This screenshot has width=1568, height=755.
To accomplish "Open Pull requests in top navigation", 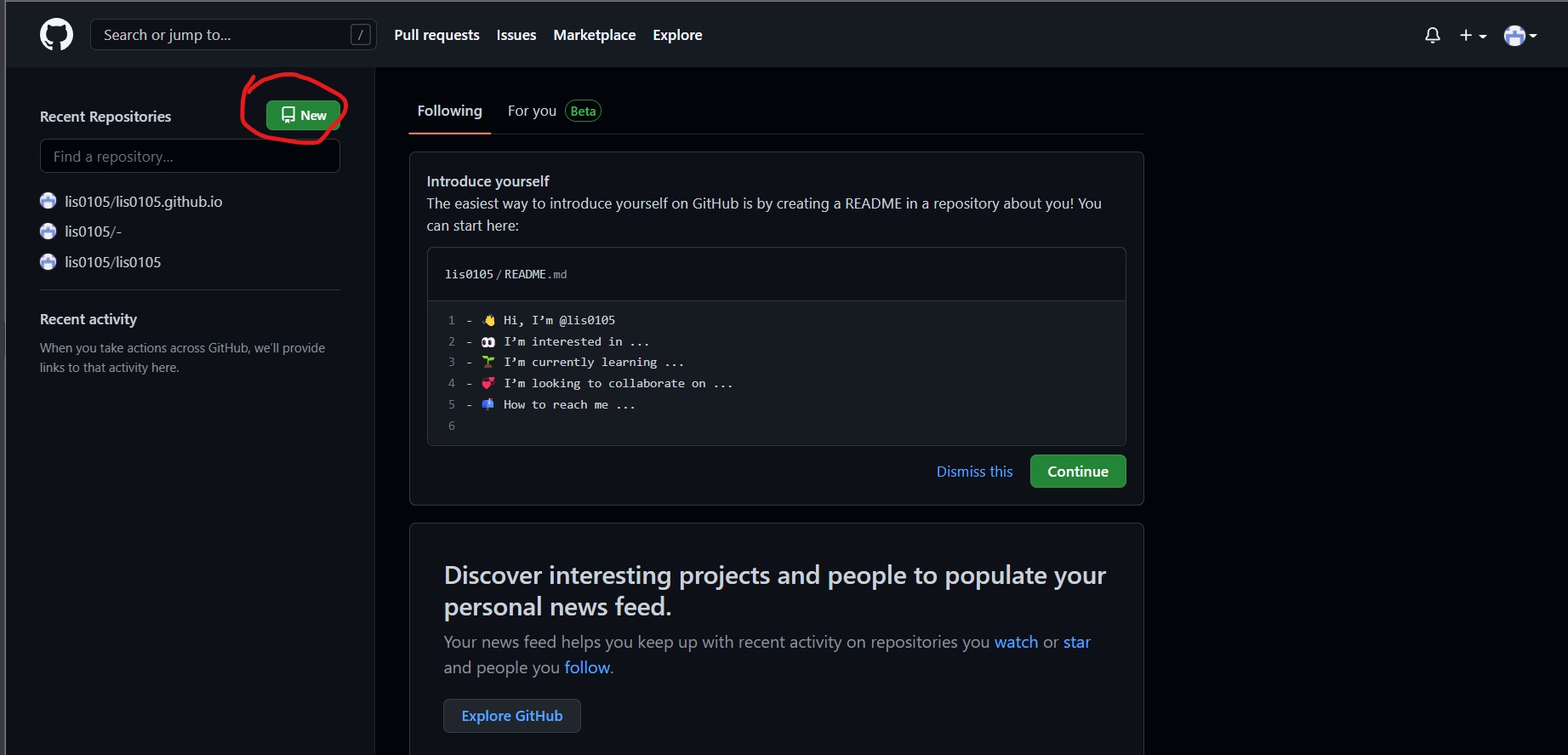I will pos(436,35).
